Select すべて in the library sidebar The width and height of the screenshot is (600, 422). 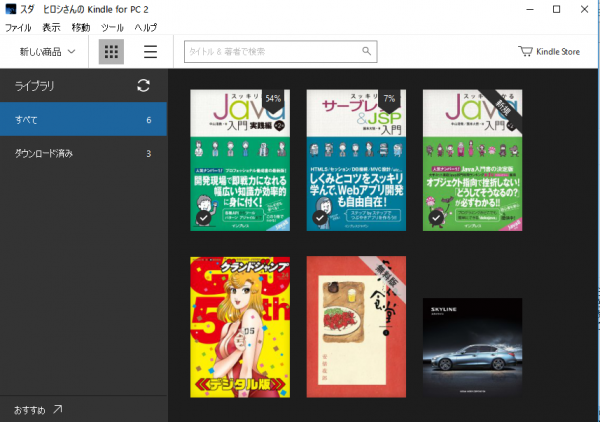[x=83, y=119]
